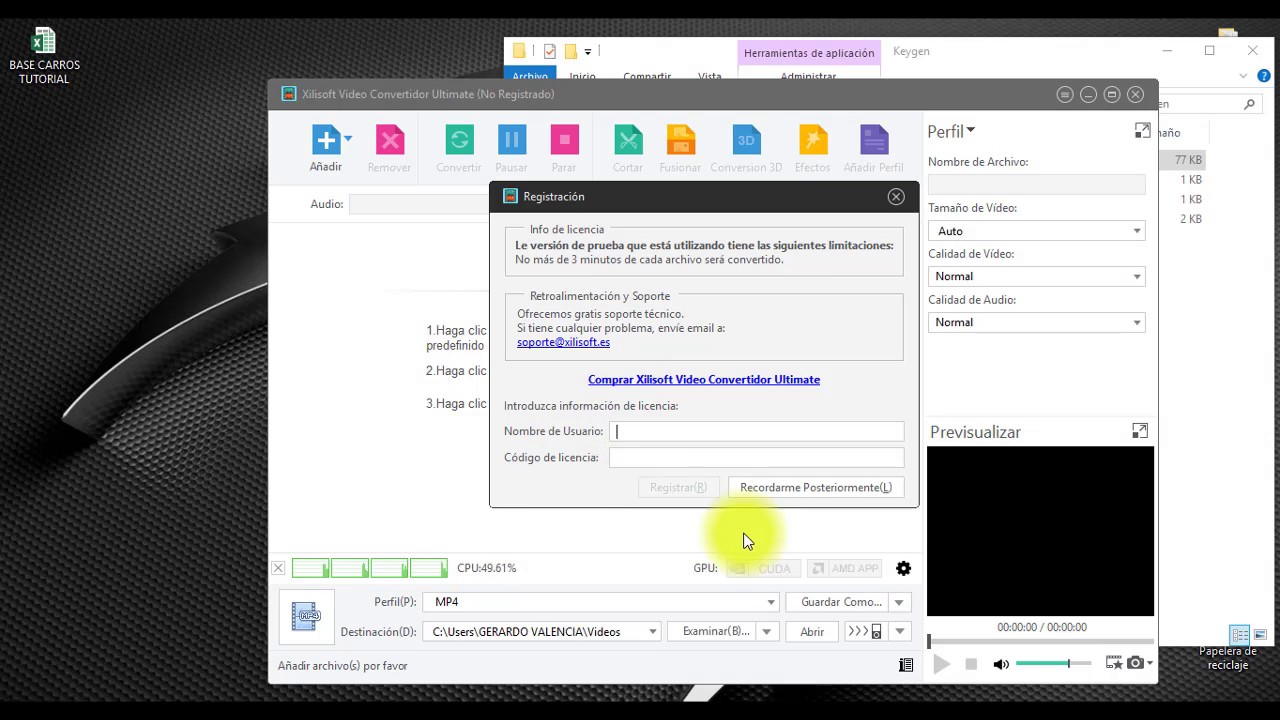Open the Guardar Como dropdown arrow
Screen dimensions: 1280x720
(x=899, y=602)
